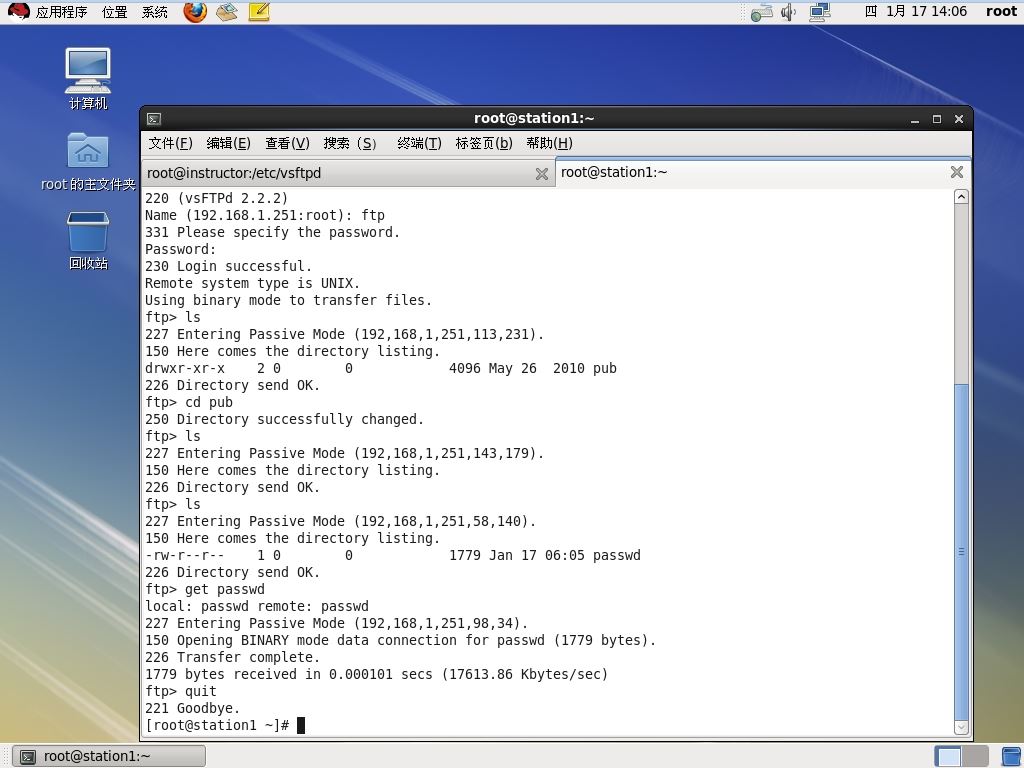
Task: Click the volume speaker icon in panel
Action: pos(789,12)
